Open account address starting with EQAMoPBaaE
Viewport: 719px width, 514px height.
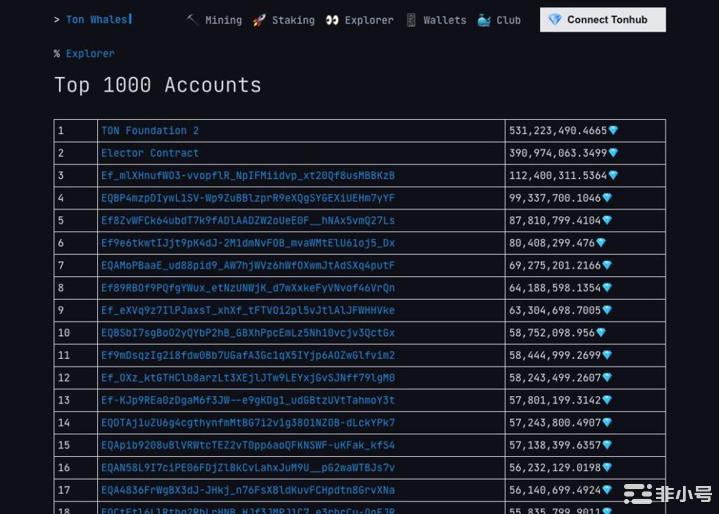click(247, 265)
